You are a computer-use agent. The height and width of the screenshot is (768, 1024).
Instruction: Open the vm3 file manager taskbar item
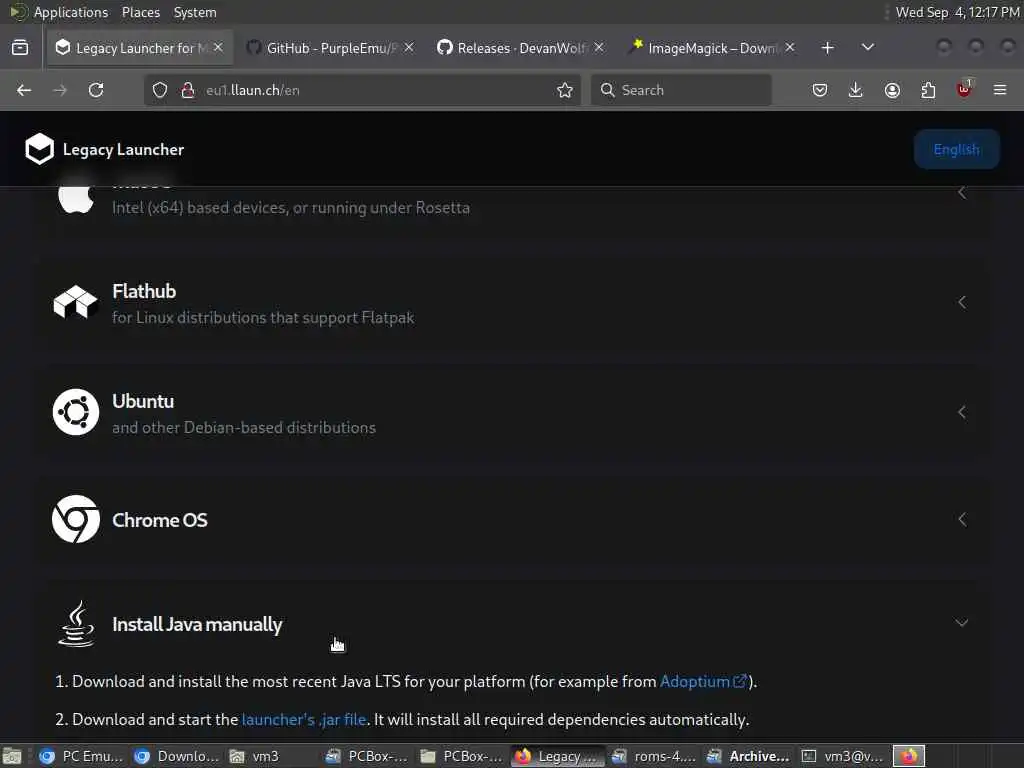click(x=271, y=756)
